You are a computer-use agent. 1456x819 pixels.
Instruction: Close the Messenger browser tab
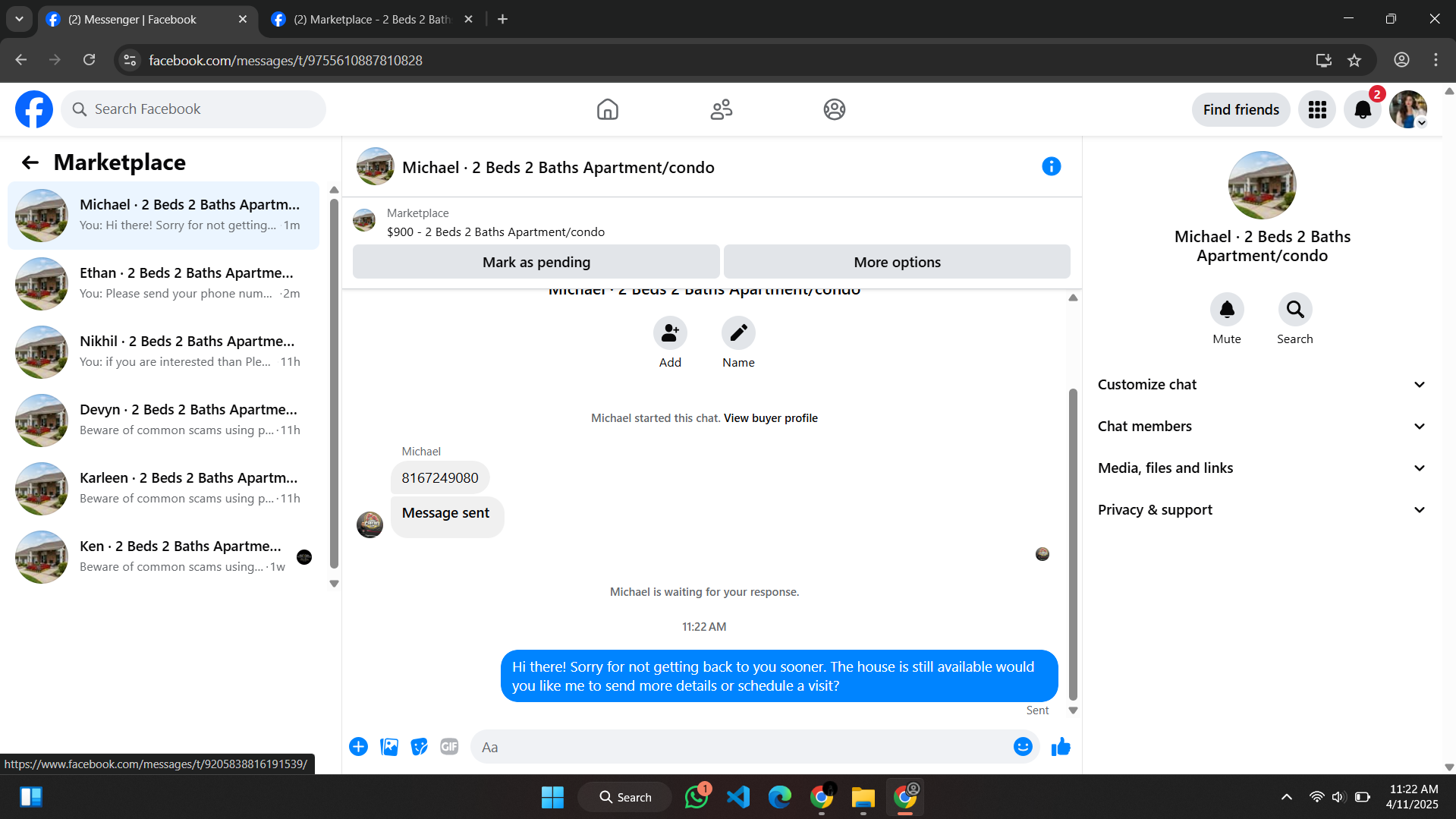243,19
